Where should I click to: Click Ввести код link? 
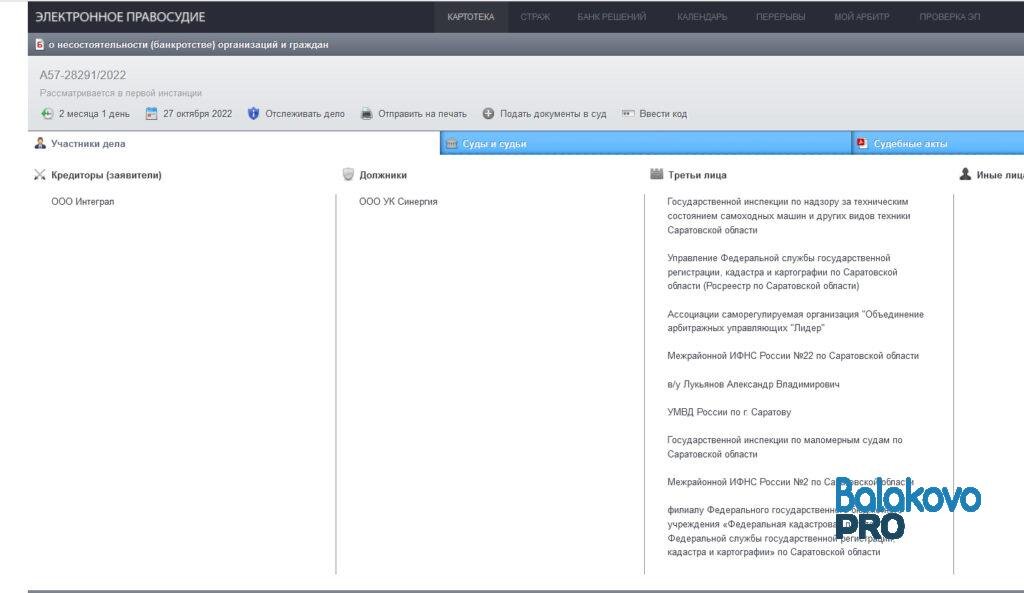point(663,114)
